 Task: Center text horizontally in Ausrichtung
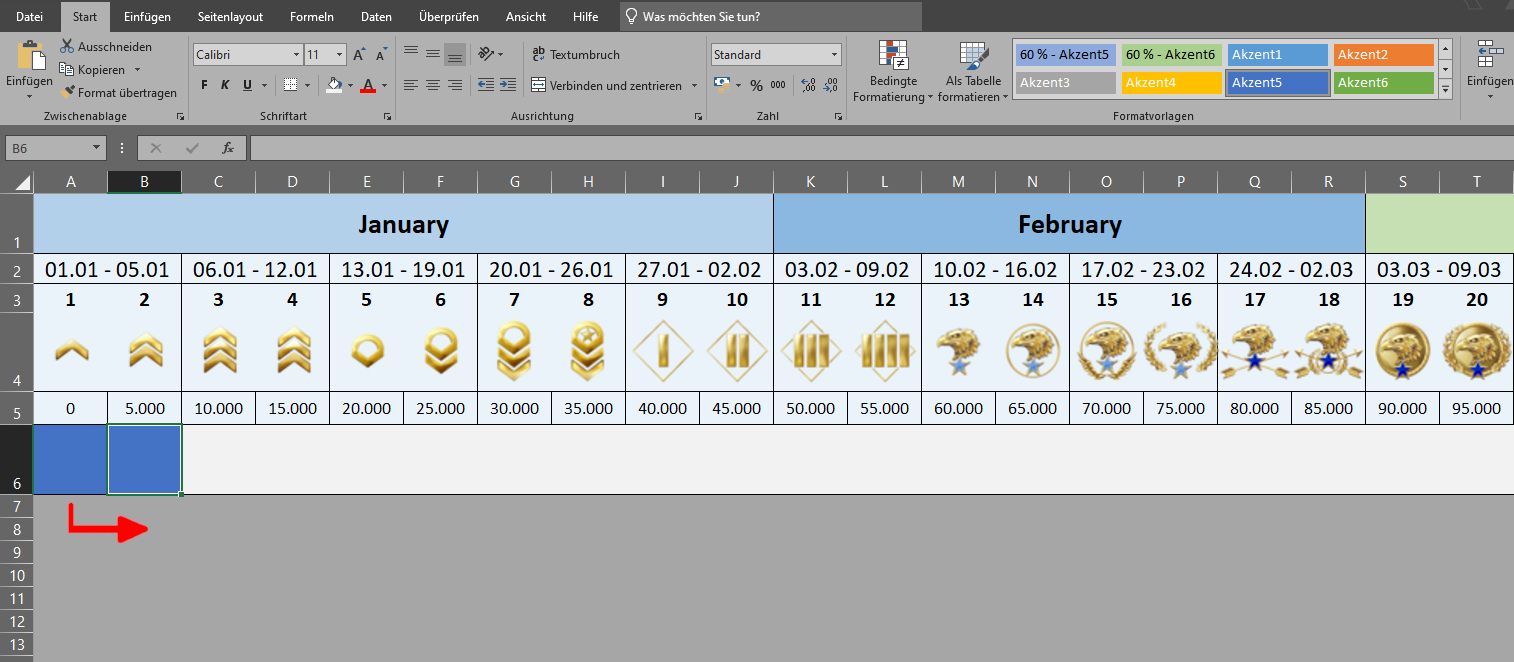coord(433,85)
